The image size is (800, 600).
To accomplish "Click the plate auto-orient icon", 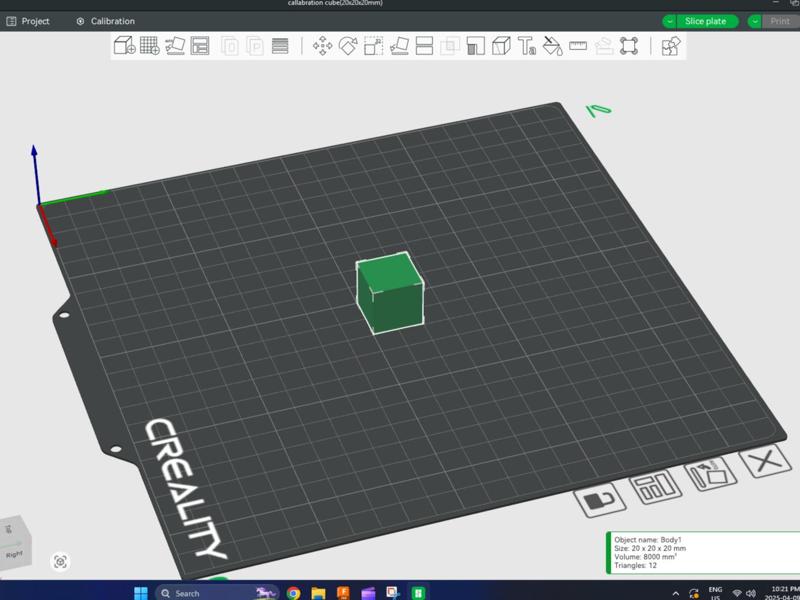I will (x=710, y=473).
